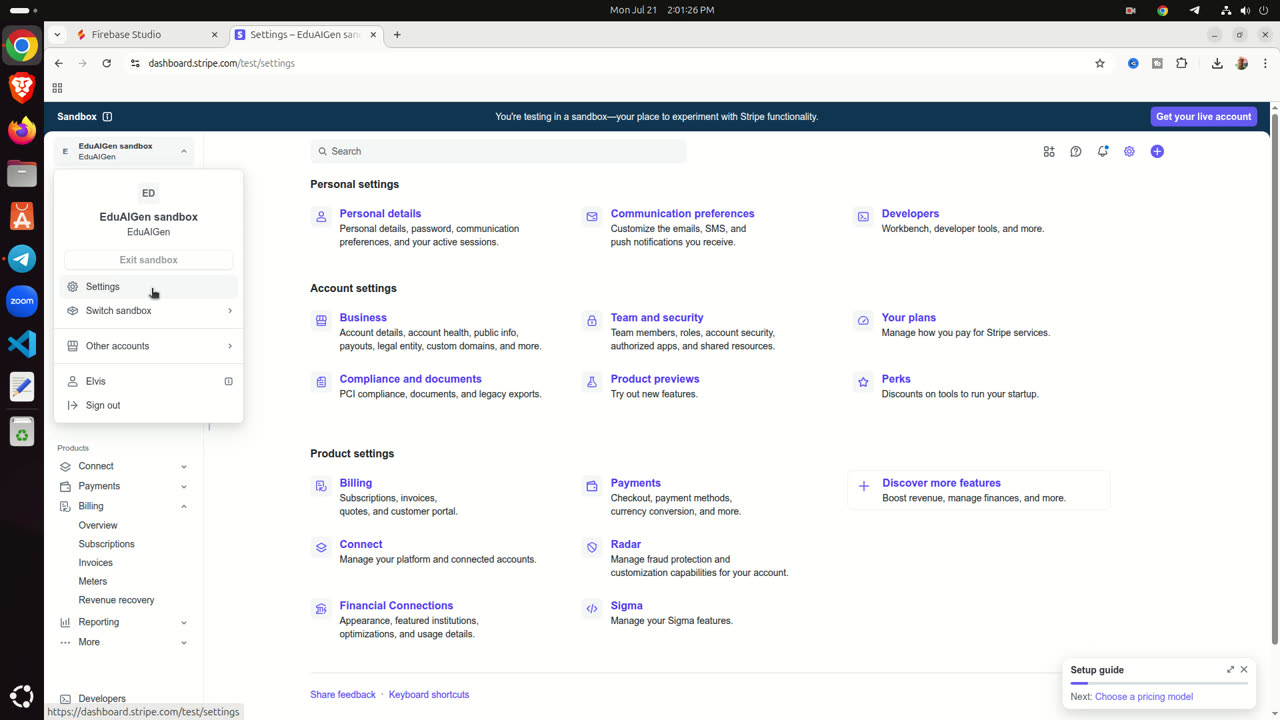Switch to the Firebase Studio tab
Screen dimensions: 1280x720
coord(148,35)
